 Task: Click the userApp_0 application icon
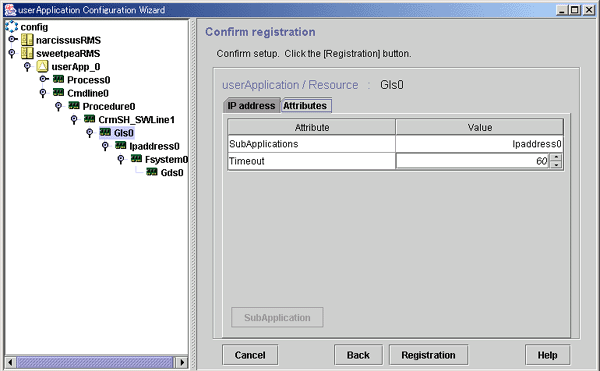click(x=42, y=67)
